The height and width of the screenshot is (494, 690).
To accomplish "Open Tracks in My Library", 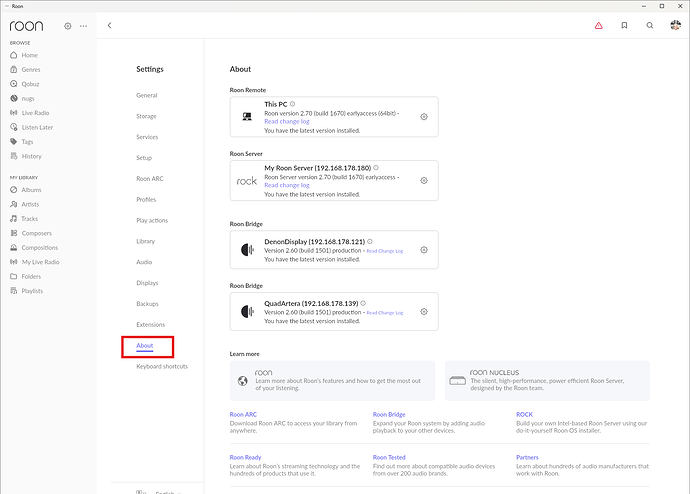I will [24, 219].
